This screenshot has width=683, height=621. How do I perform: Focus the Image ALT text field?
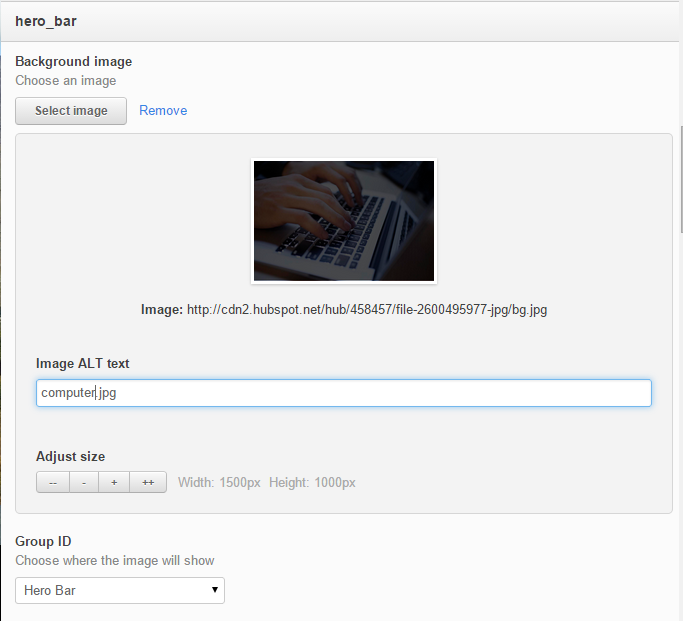pos(343,393)
